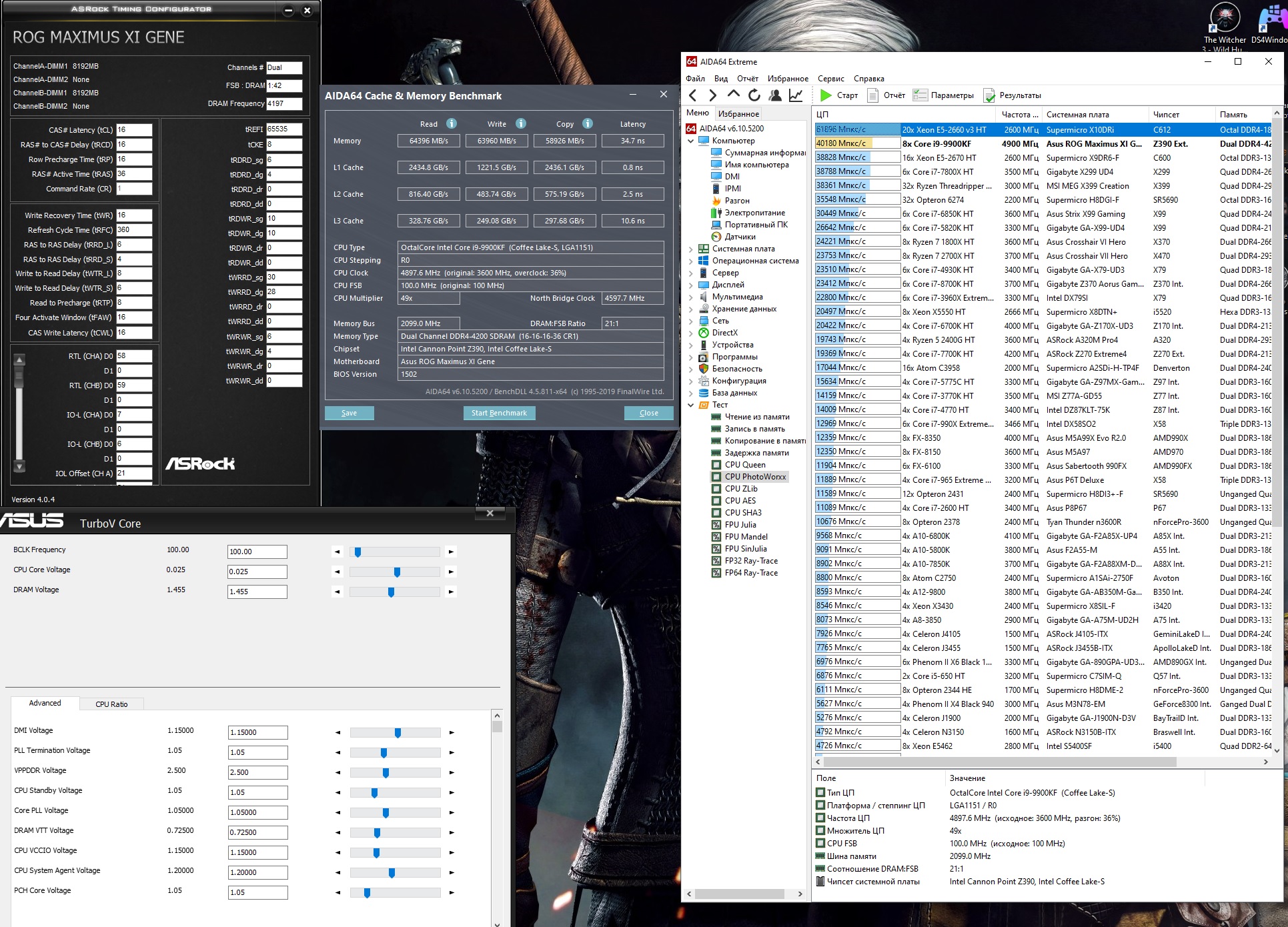
Task: Click Save in the benchmark window
Action: coord(349,413)
